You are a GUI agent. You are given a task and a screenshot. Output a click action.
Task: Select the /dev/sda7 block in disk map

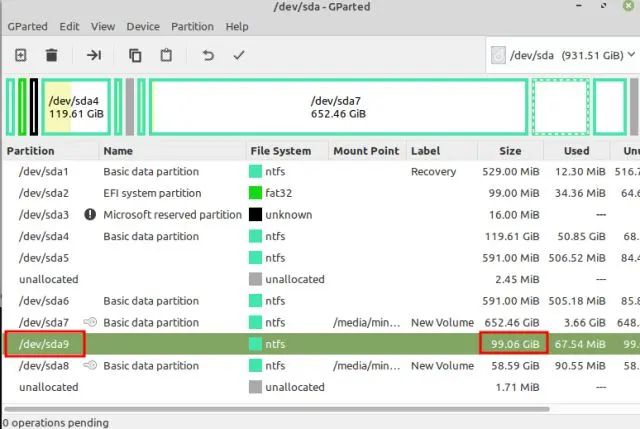pos(338,106)
